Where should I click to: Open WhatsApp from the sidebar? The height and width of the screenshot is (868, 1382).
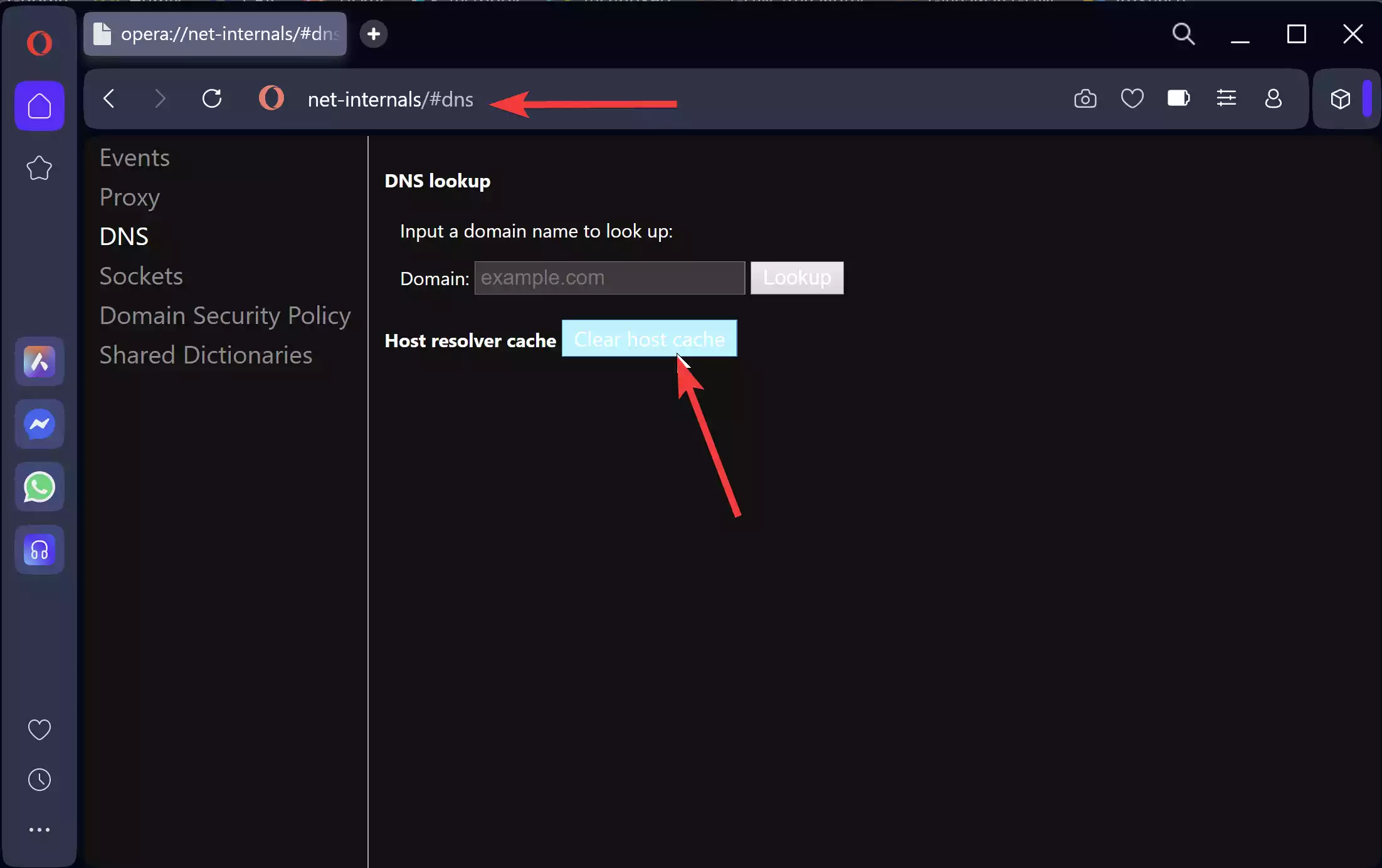(x=39, y=486)
